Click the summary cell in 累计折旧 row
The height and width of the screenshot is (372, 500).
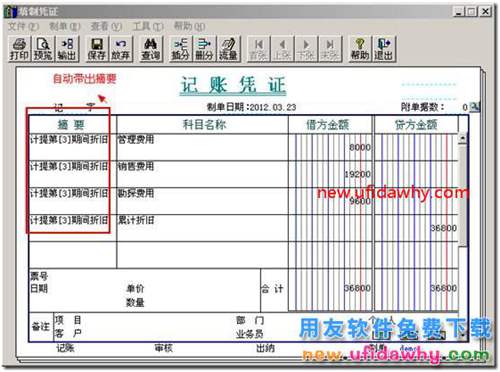click(x=73, y=228)
